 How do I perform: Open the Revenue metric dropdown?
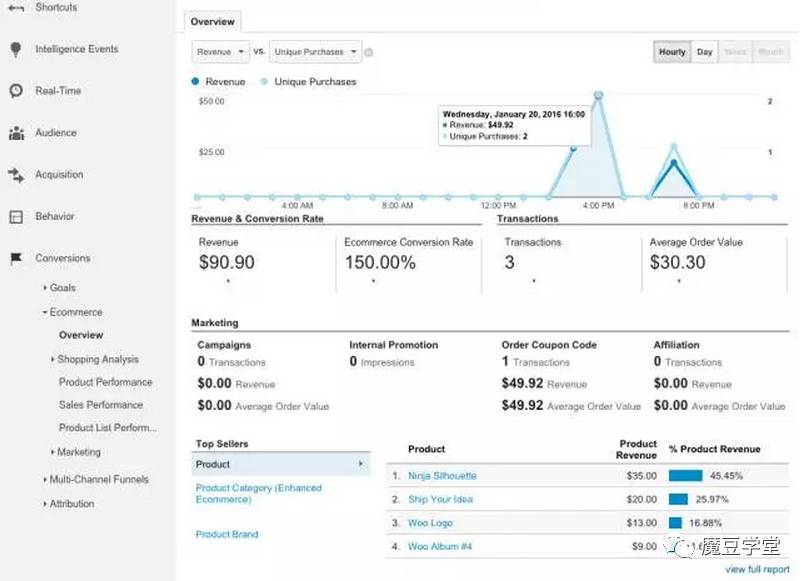pos(221,52)
